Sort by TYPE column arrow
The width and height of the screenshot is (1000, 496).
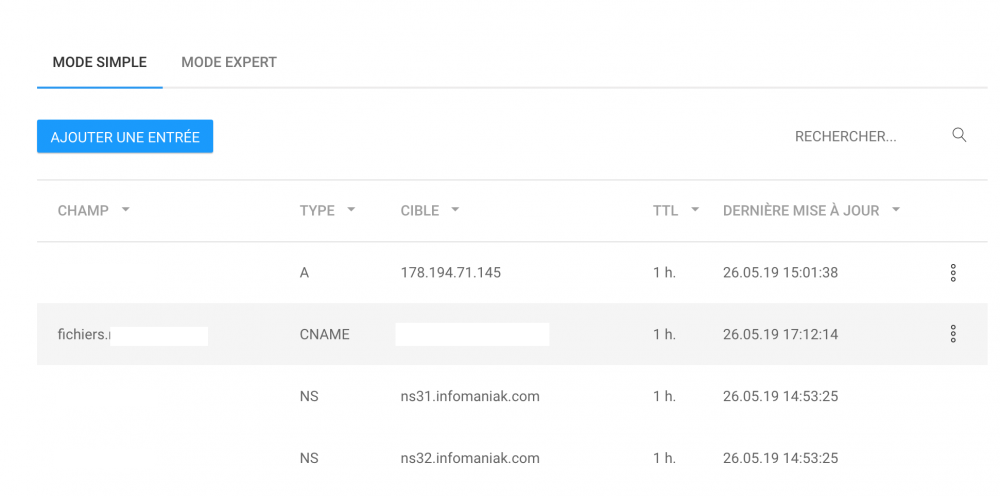tap(351, 210)
